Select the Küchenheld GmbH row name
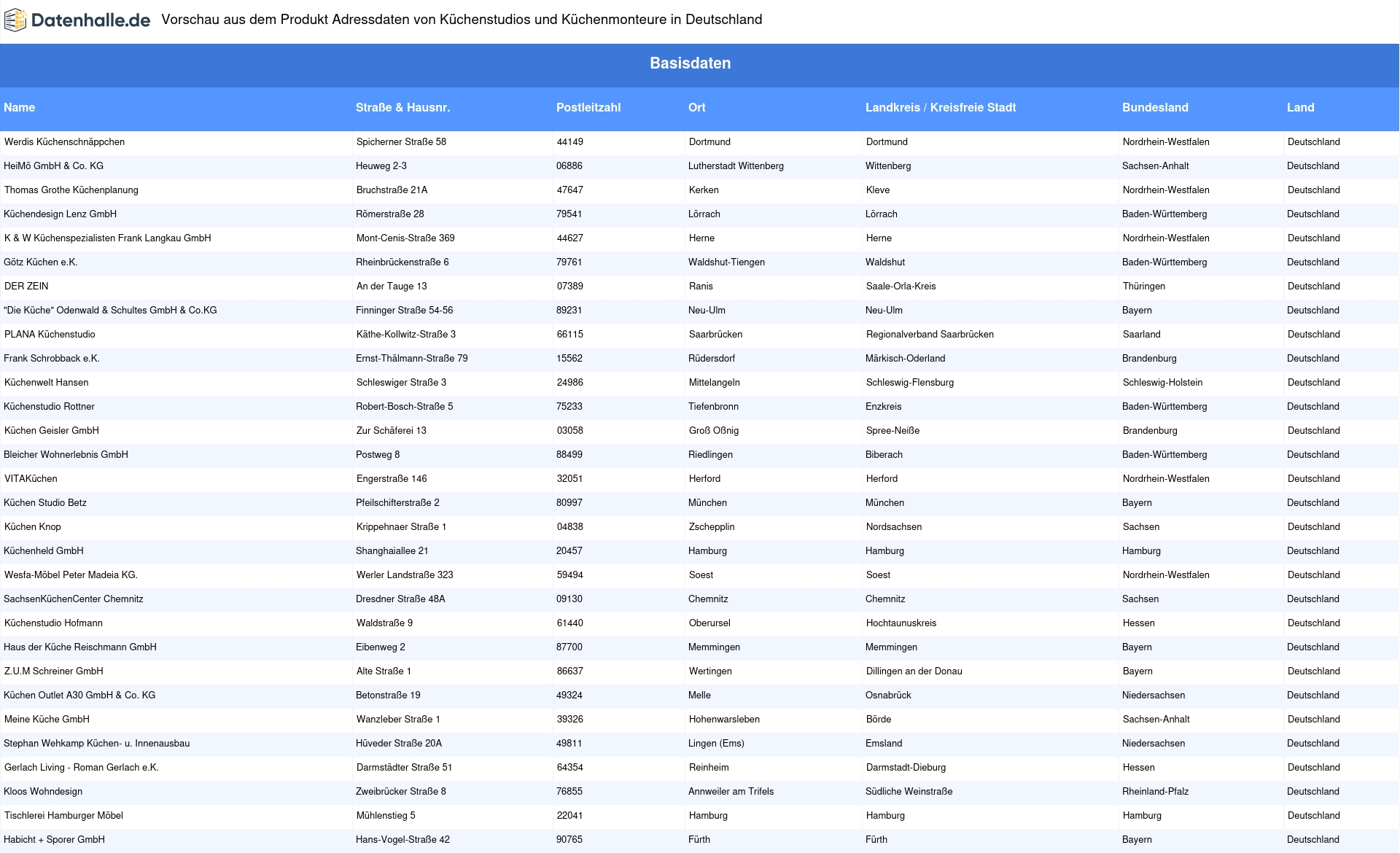 pos(44,551)
